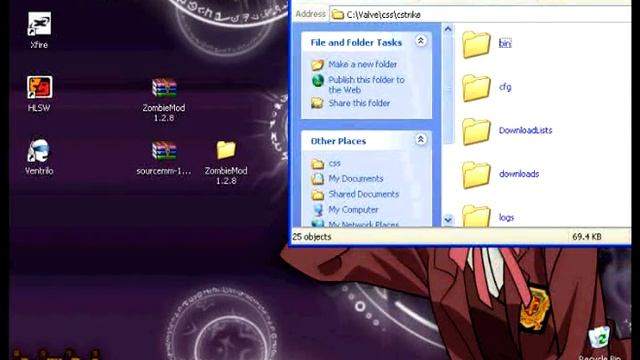Select the Ventrilo desktop icon
The height and width of the screenshot is (360, 640).
pos(39,150)
